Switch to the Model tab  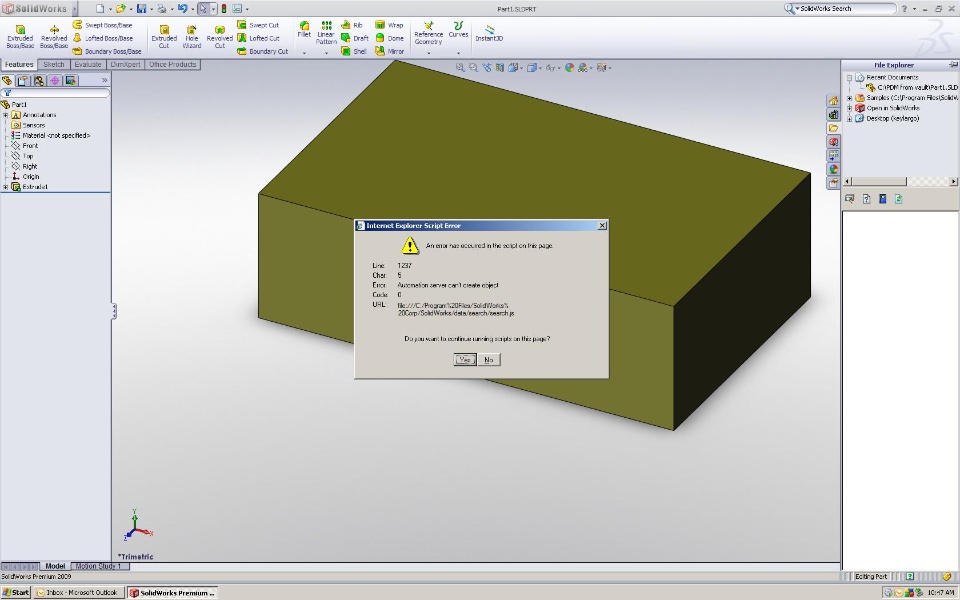(x=55, y=566)
